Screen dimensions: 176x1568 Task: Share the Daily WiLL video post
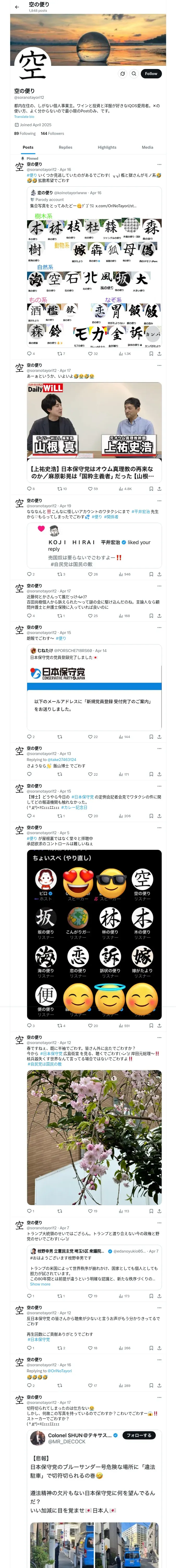[x=160, y=489]
